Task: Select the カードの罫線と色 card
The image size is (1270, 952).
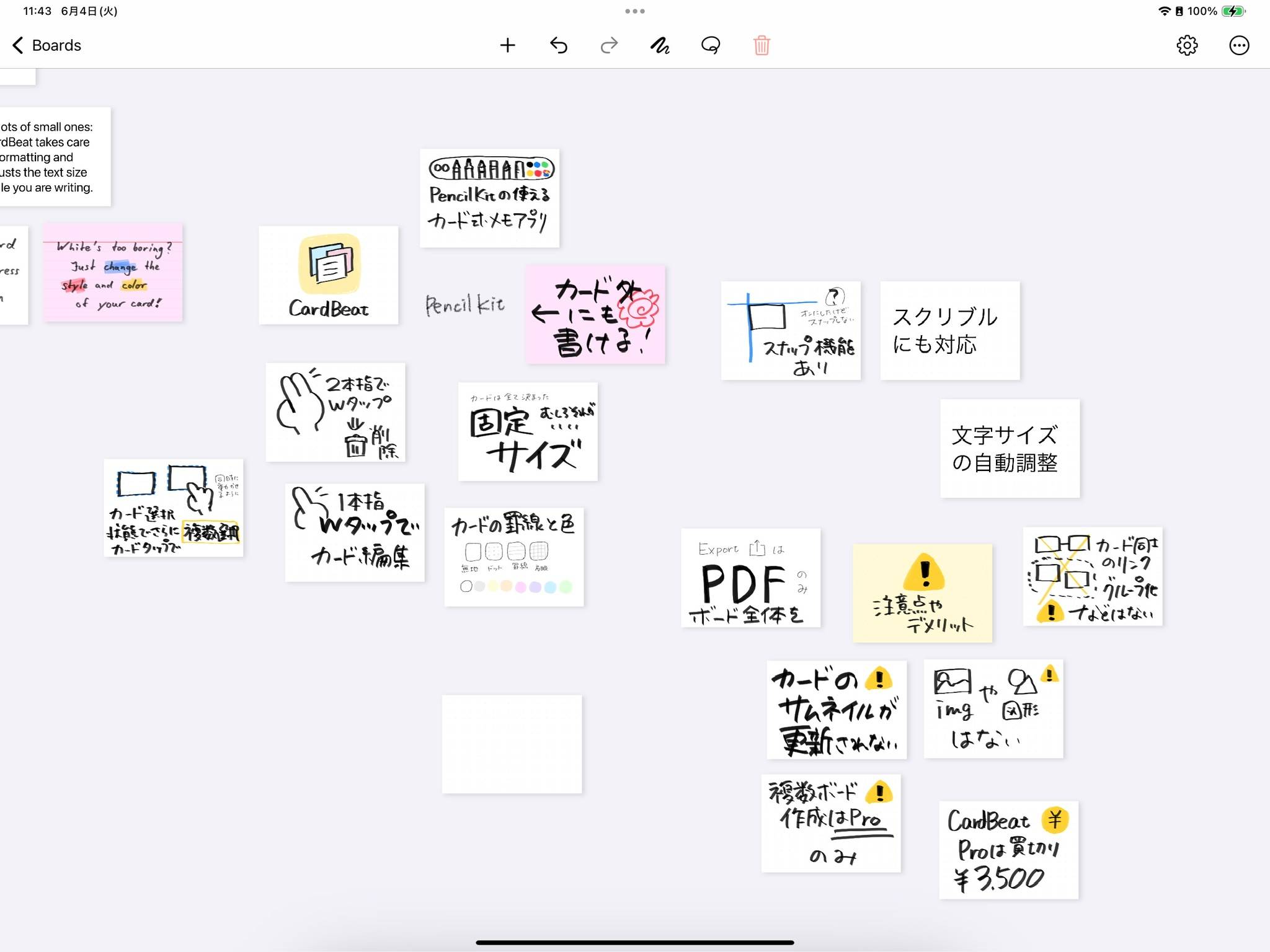Action: [514, 557]
